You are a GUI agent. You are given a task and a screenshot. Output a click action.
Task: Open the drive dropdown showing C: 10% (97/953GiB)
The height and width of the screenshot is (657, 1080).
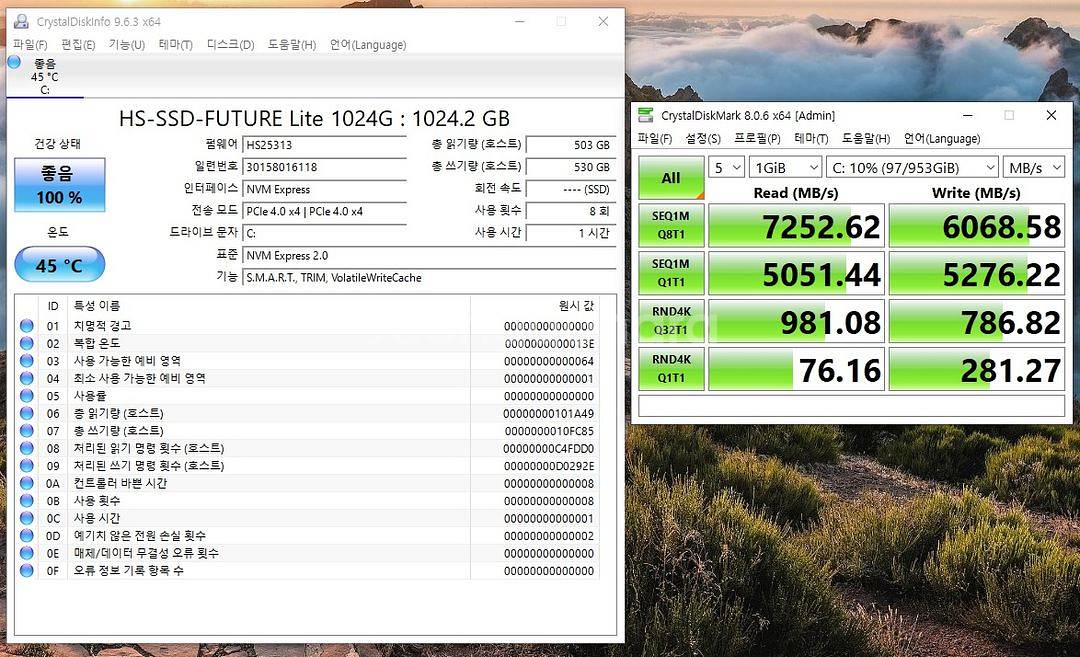pos(912,167)
